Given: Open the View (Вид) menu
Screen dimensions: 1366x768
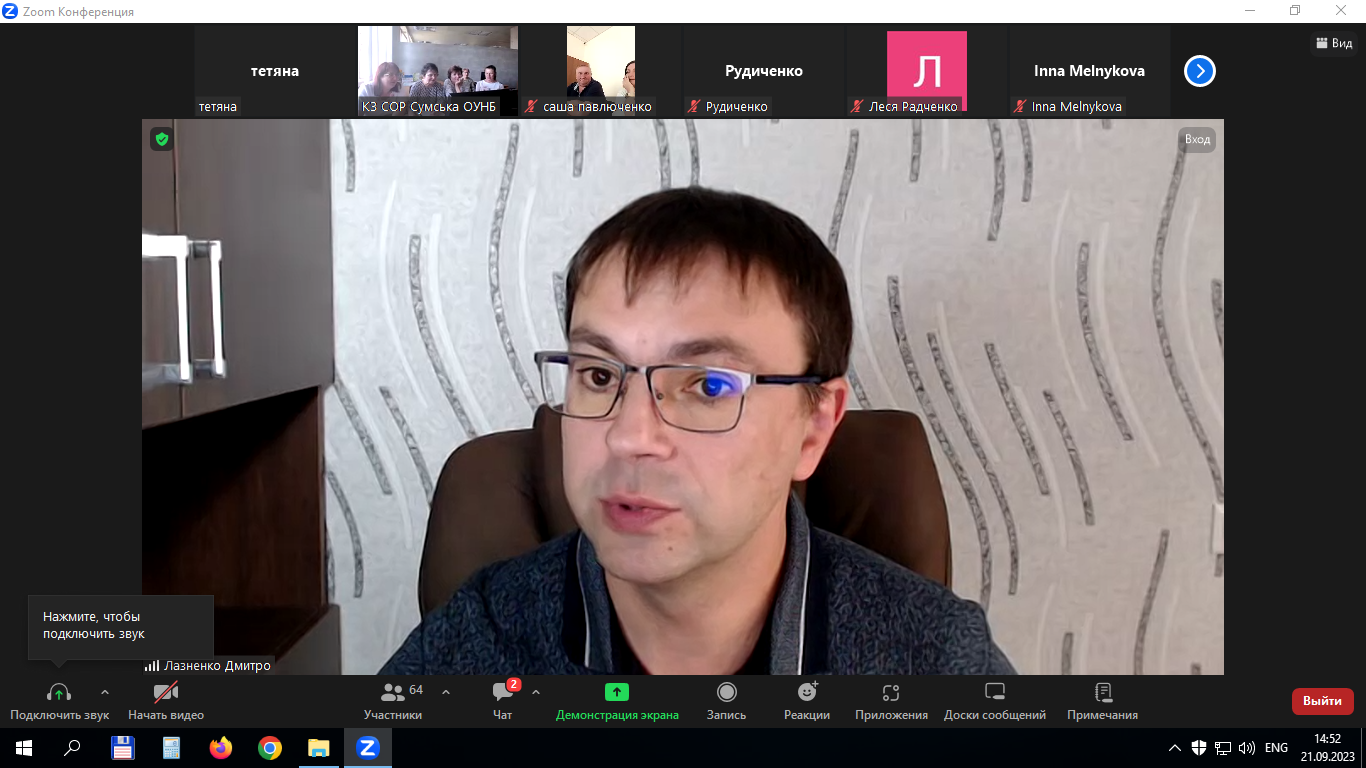Looking at the screenshot, I should [x=1334, y=43].
